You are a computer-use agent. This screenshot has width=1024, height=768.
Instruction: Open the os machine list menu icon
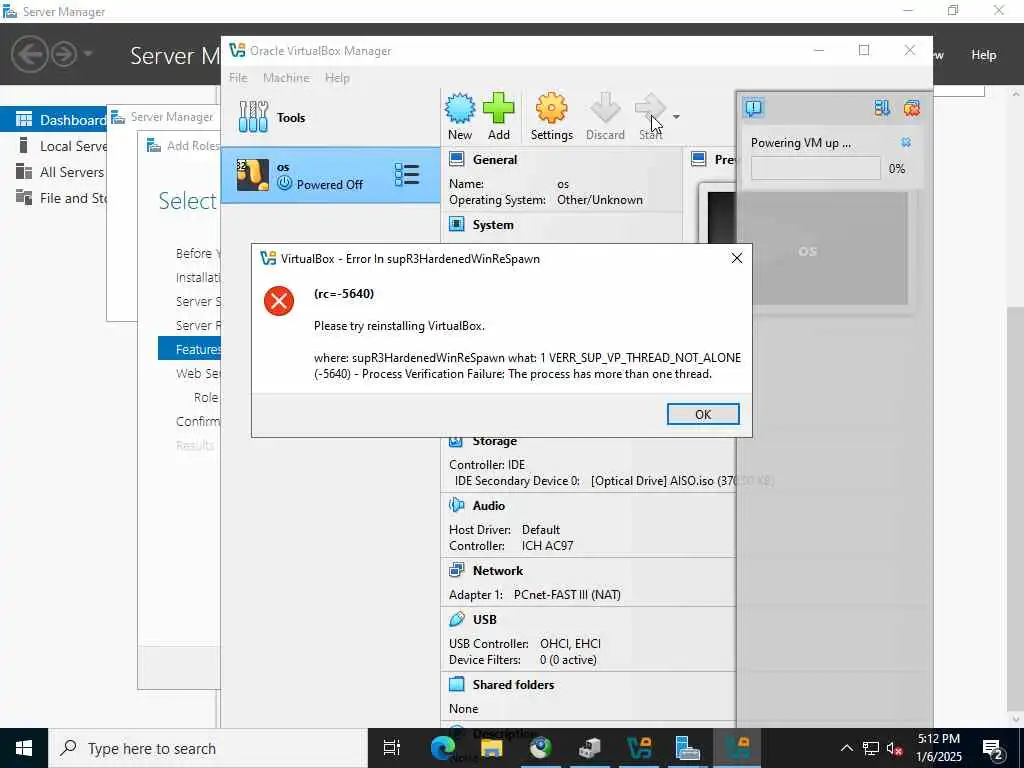(x=407, y=175)
